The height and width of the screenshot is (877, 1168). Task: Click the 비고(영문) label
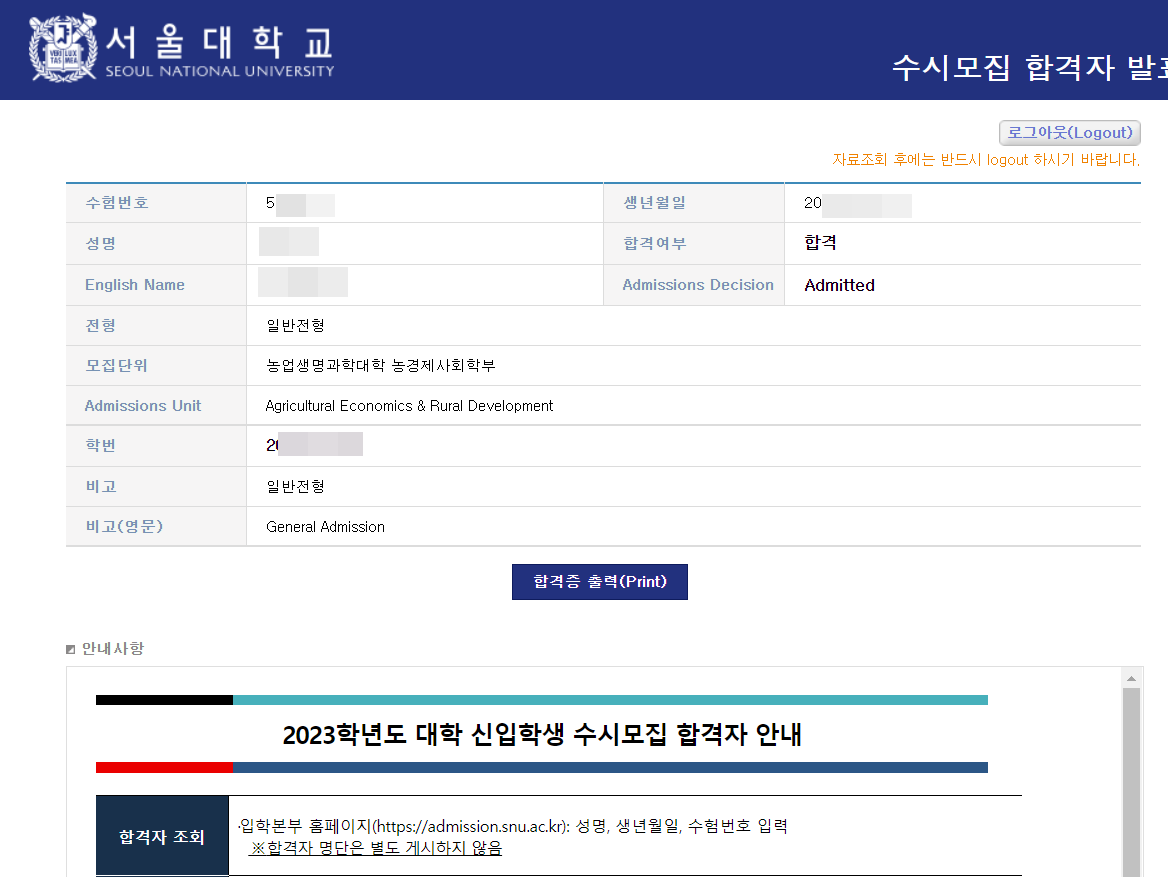[124, 527]
